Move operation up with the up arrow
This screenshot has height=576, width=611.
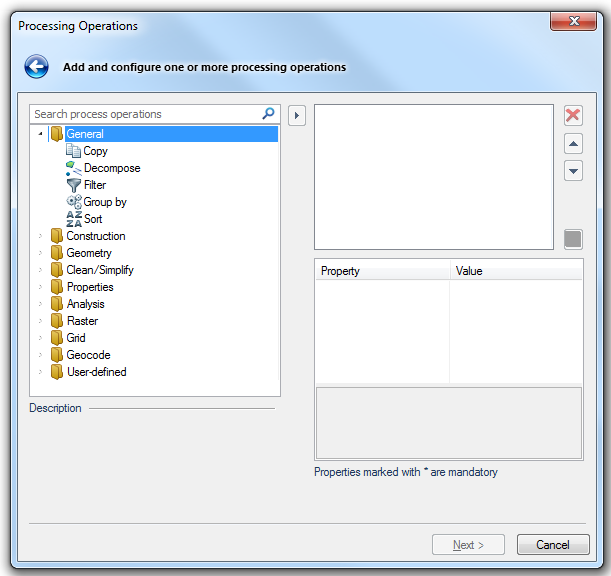[x=573, y=143]
